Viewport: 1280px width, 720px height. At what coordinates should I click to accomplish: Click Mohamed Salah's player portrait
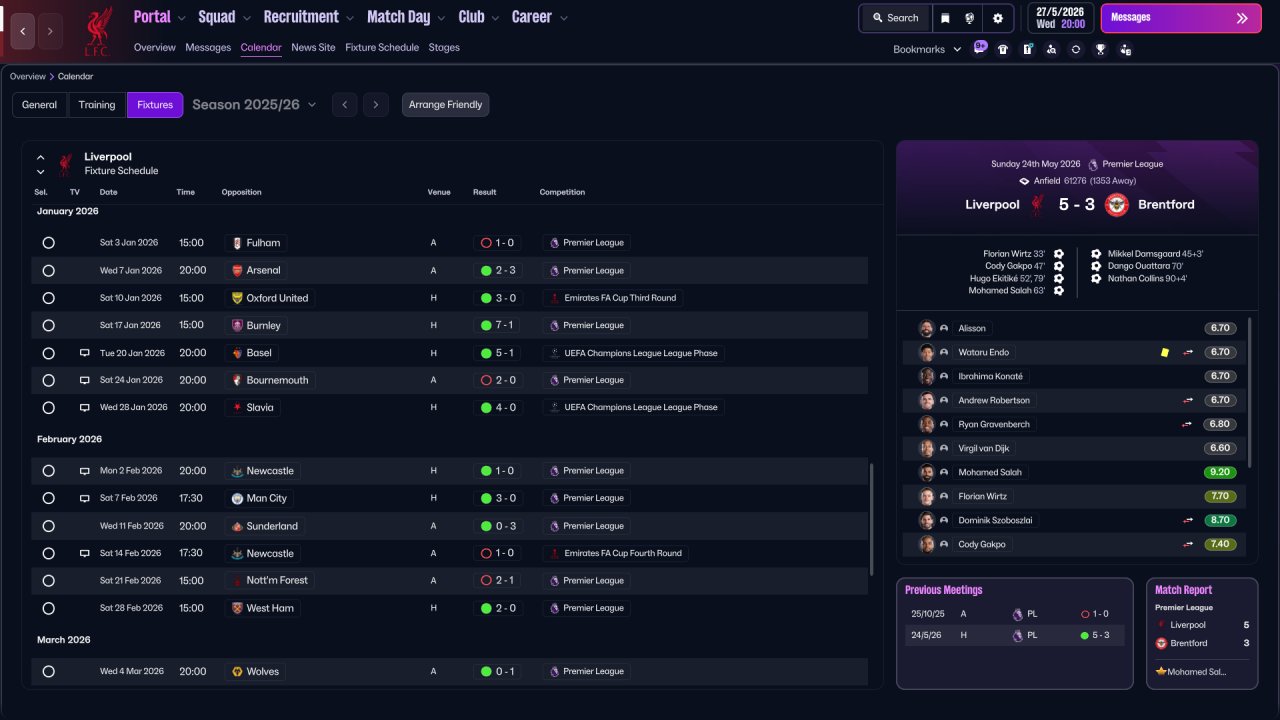927,472
